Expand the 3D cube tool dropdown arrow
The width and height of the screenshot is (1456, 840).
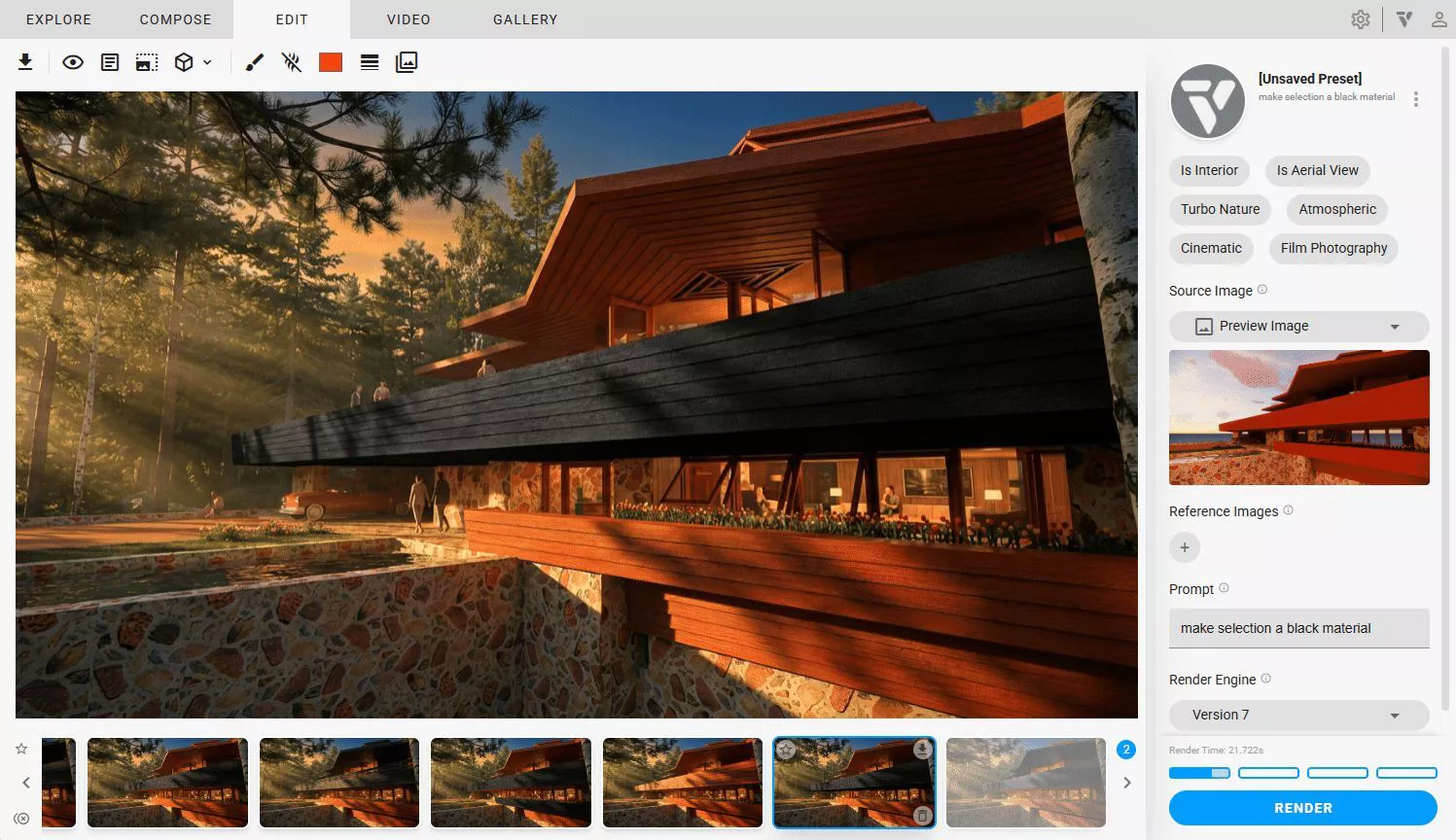pyautogui.click(x=207, y=62)
